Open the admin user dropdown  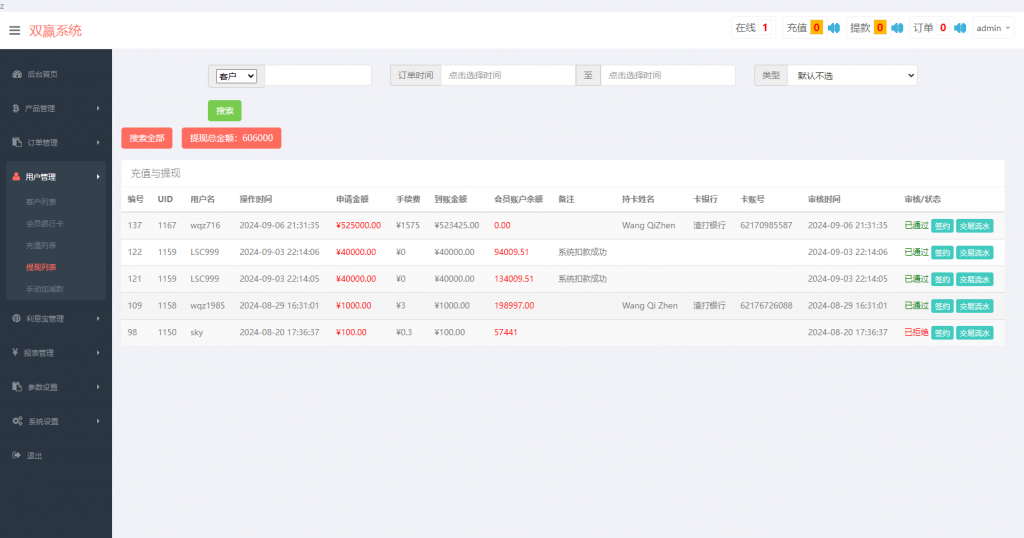(993, 28)
